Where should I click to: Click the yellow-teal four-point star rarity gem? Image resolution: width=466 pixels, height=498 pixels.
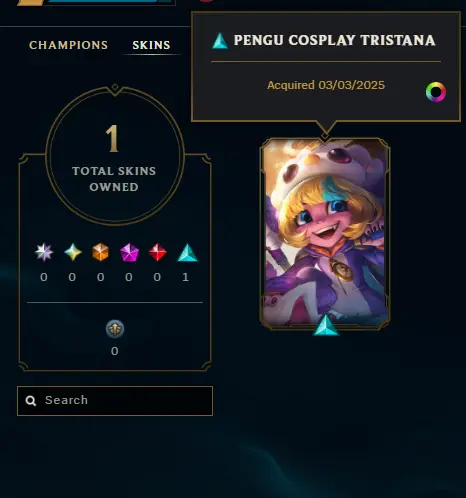coord(73,252)
